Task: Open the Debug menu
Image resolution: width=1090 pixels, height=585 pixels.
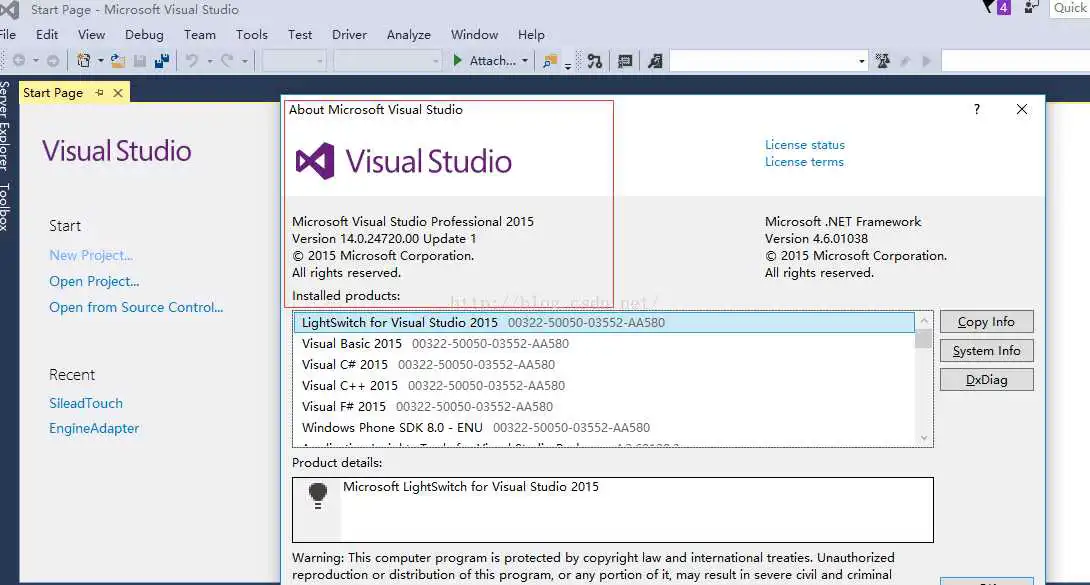Action: [x=144, y=34]
